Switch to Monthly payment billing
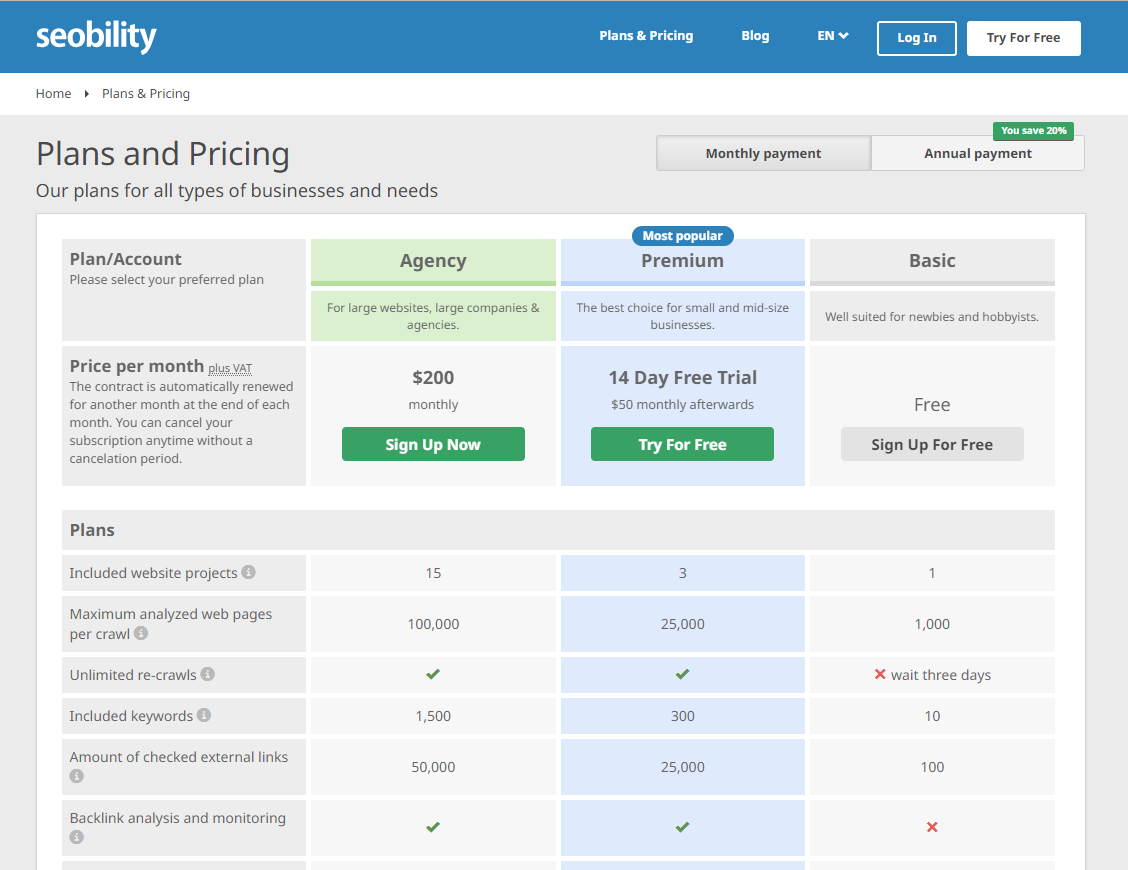 [763, 153]
